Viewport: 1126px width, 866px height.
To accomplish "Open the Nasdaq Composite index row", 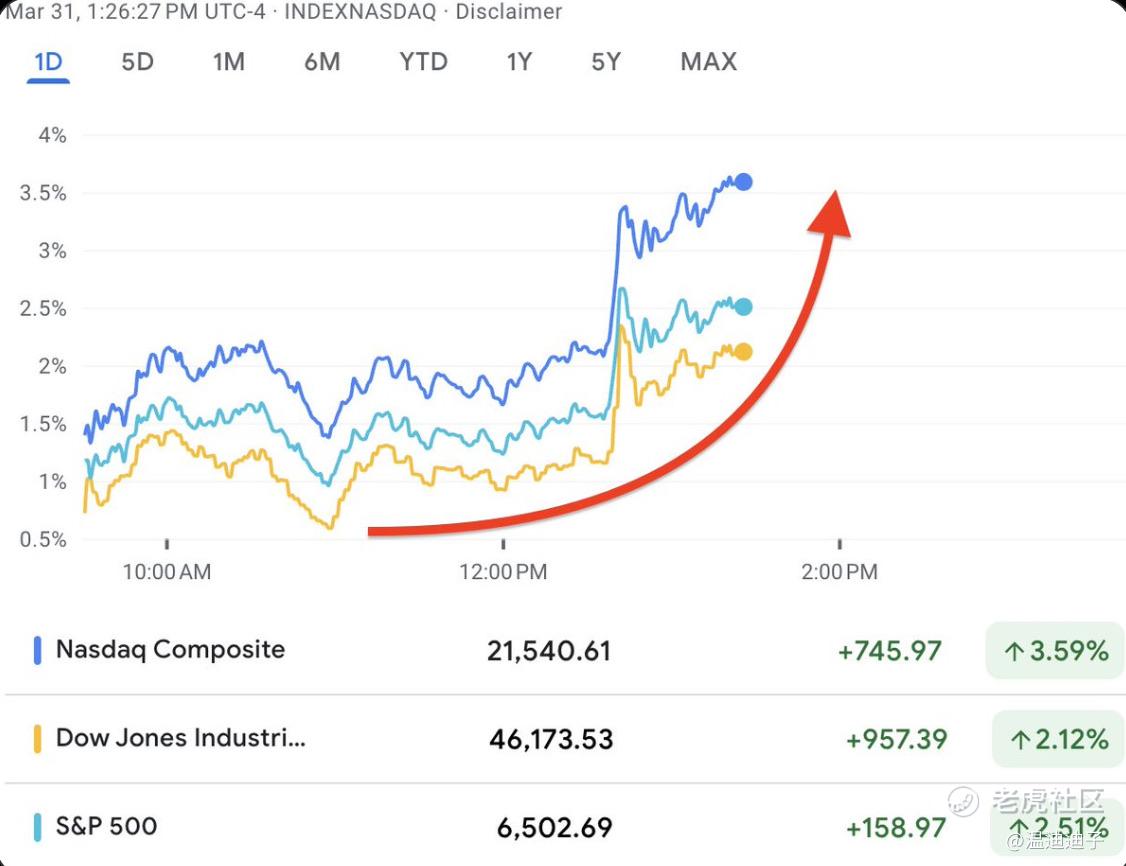I will [x=170, y=650].
